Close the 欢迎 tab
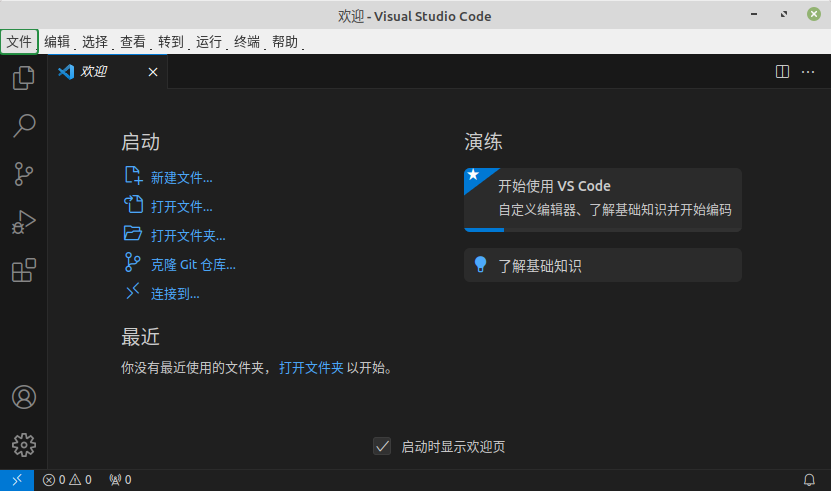This screenshot has height=491, width=831. 153,72
